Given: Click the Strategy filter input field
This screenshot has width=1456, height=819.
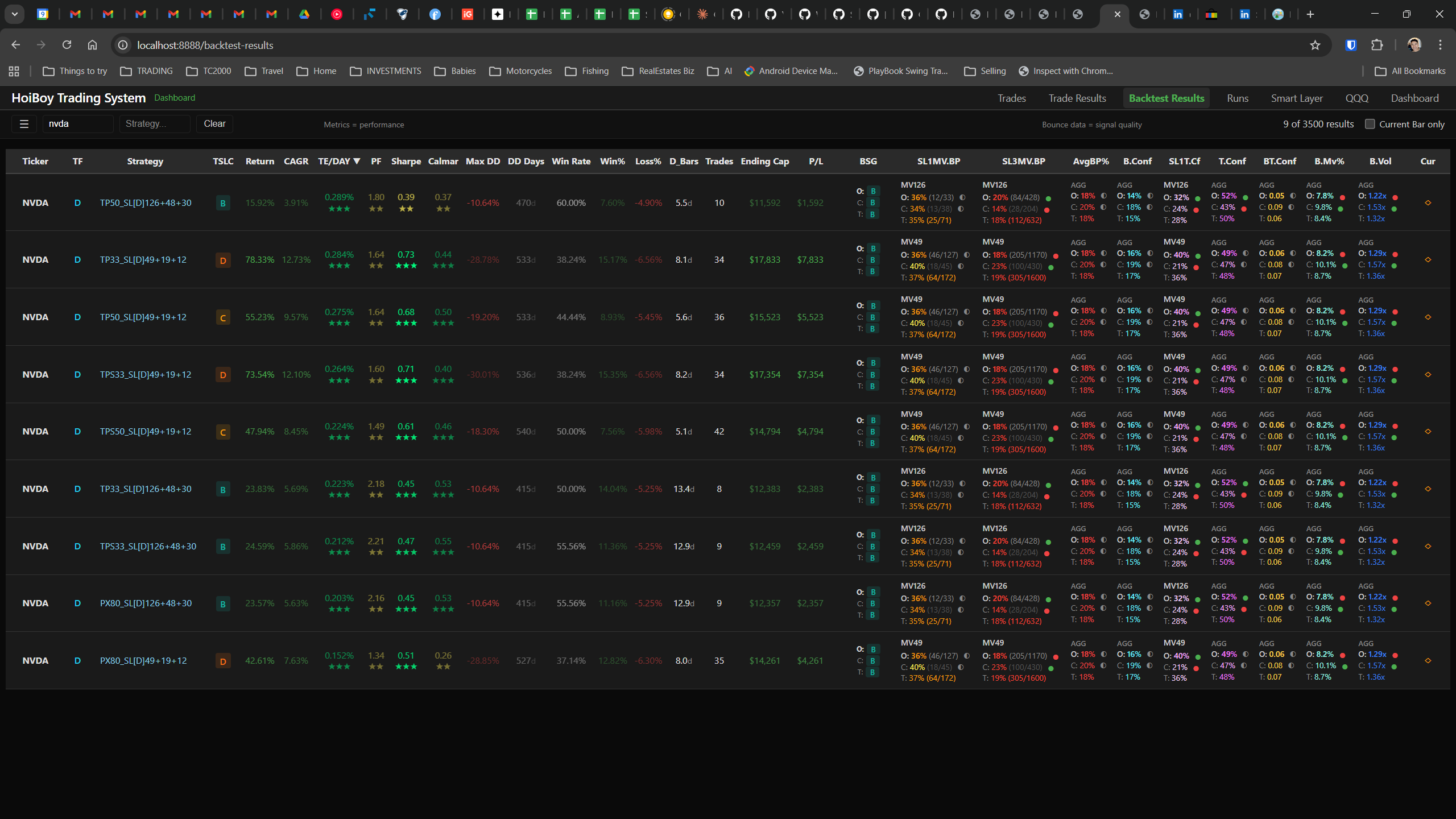Looking at the screenshot, I should [154, 124].
